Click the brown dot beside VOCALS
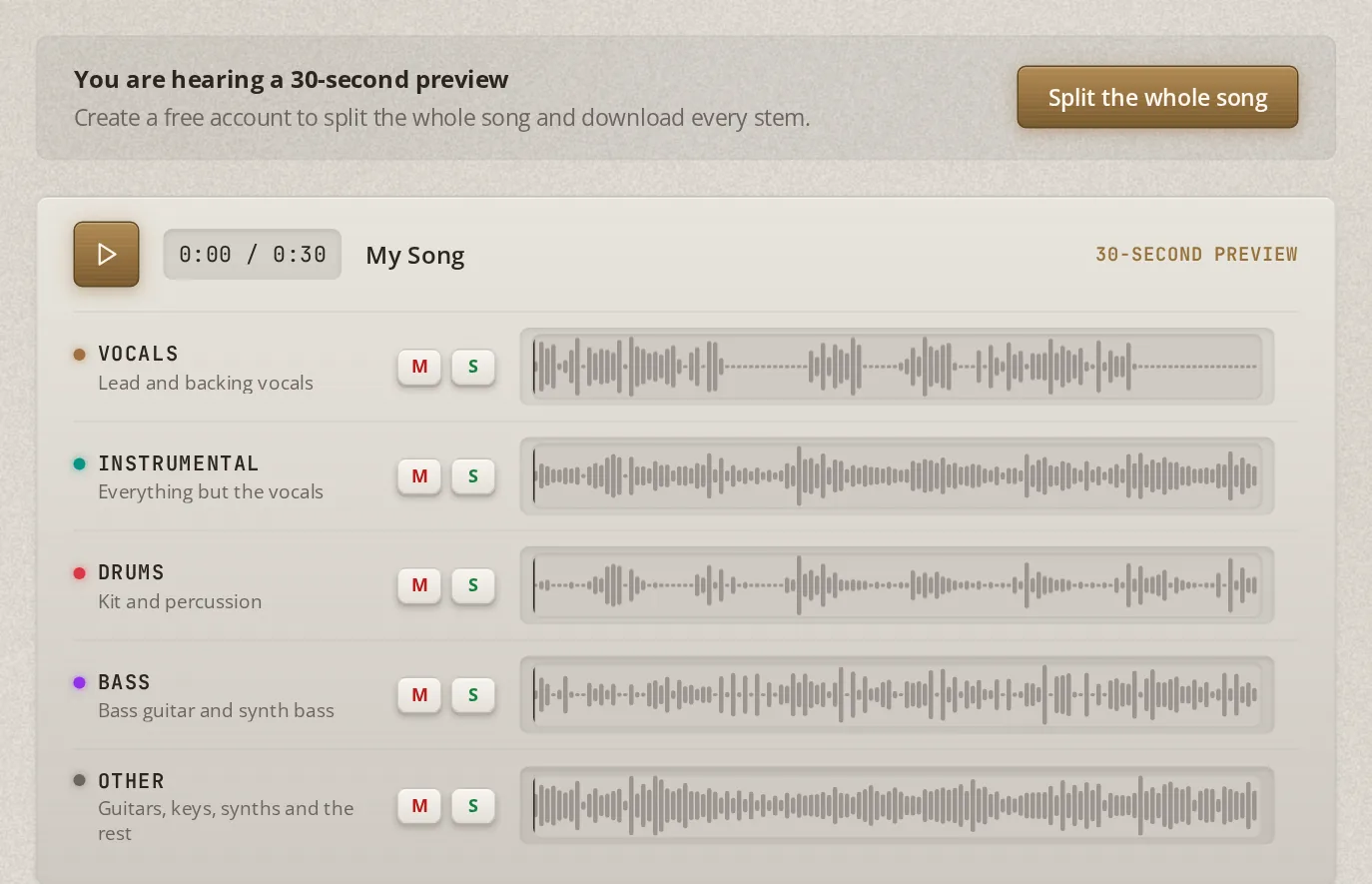Viewport: 1372px width, 884px height. coord(80,355)
